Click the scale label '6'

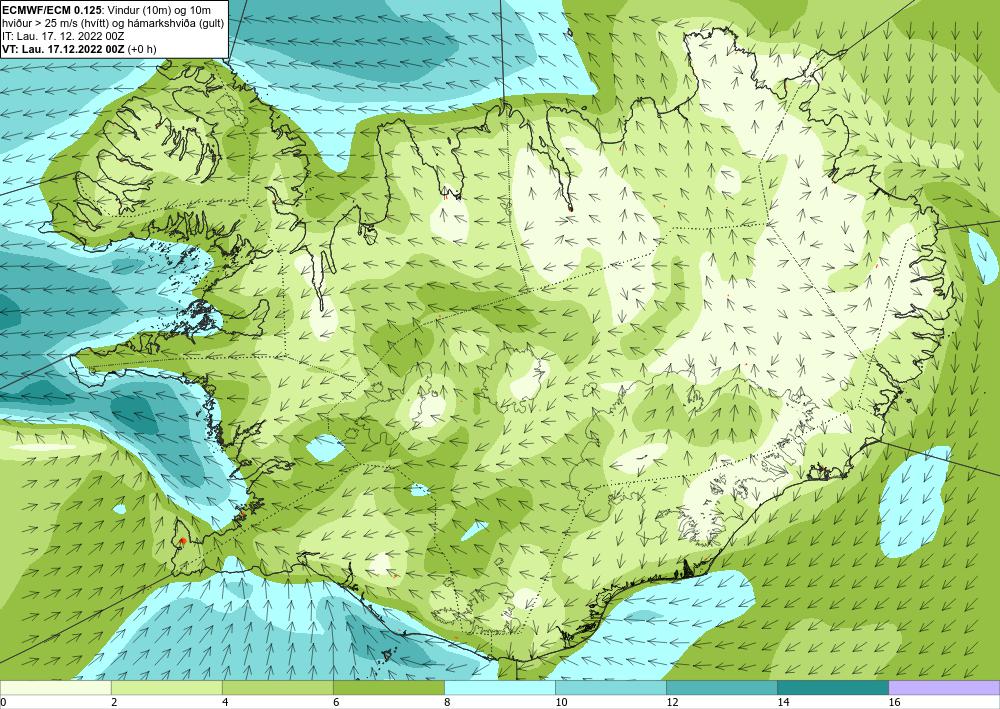click(x=336, y=703)
